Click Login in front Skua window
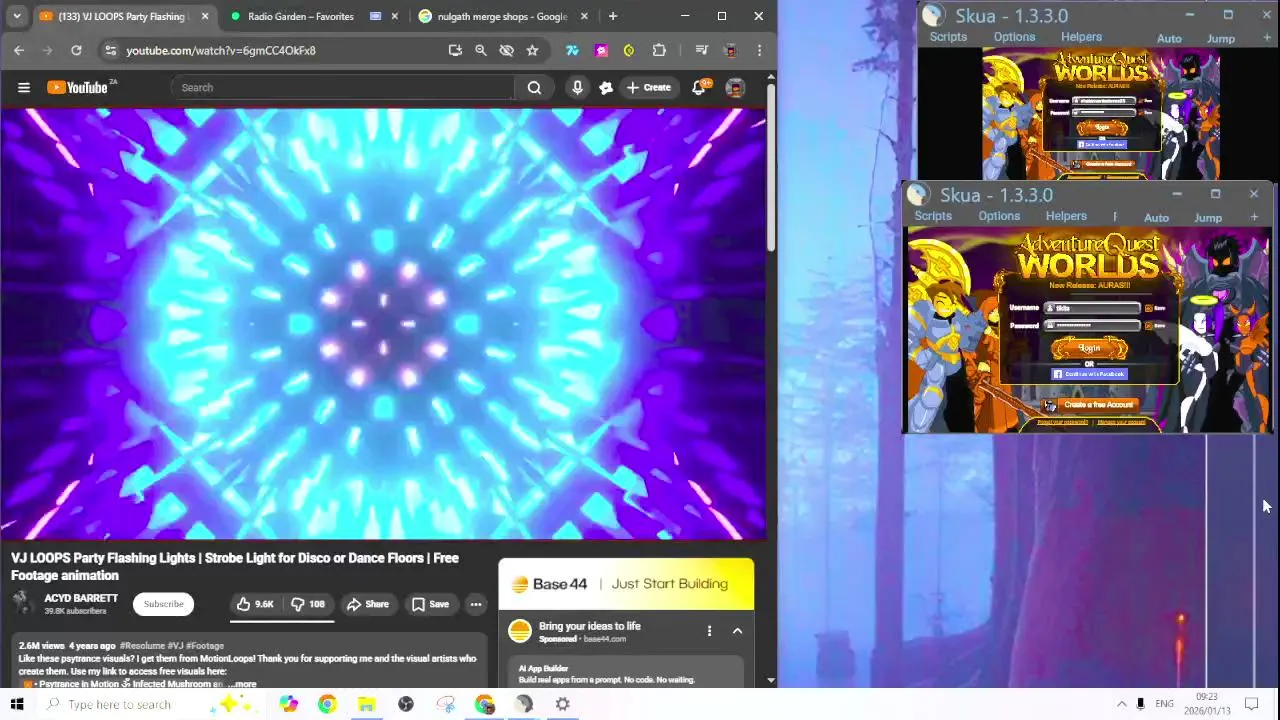The width and height of the screenshot is (1280, 720). (1089, 348)
